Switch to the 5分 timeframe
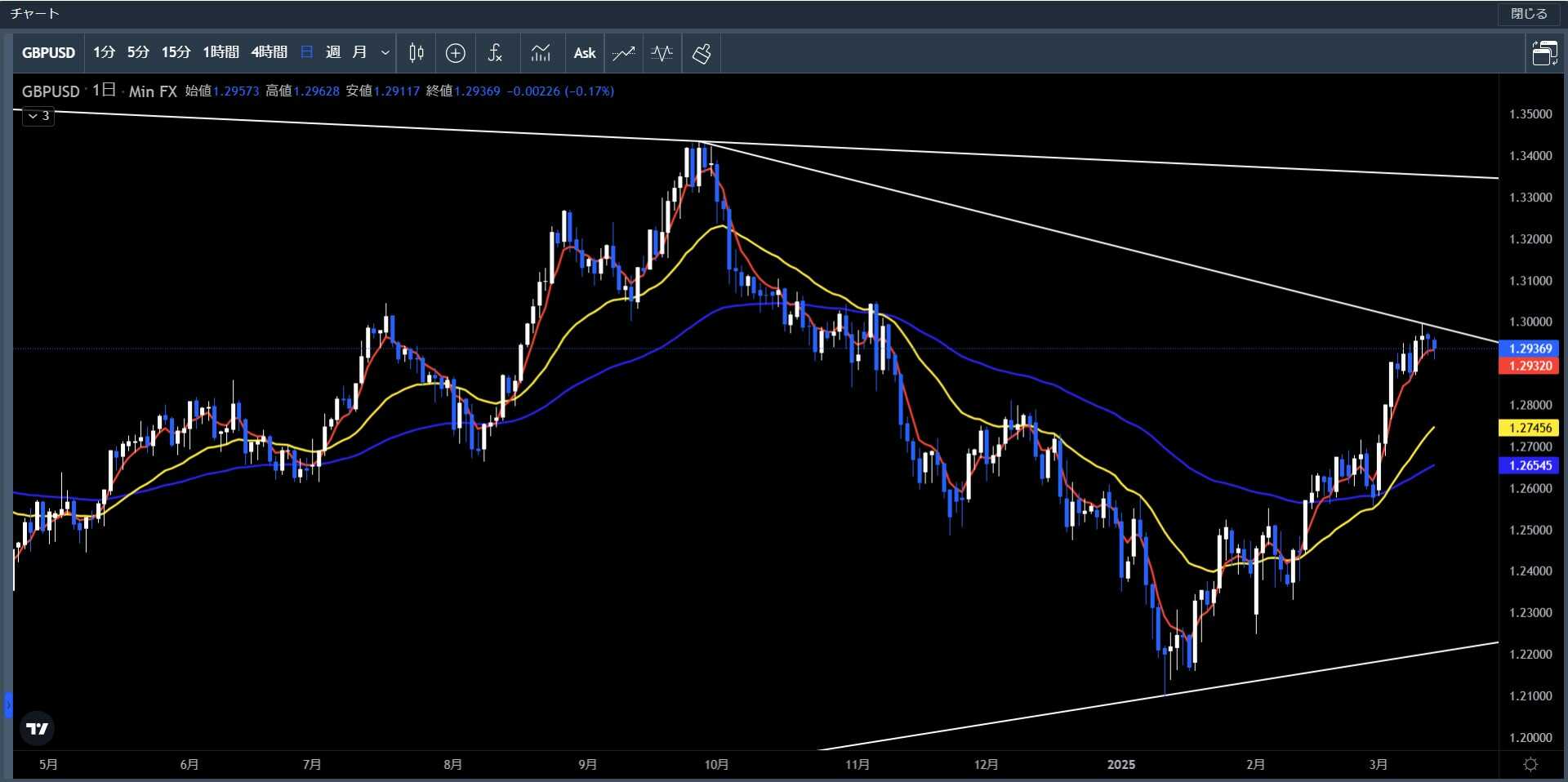Image resolution: width=1568 pixels, height=782 pixels. click(139, 52)
